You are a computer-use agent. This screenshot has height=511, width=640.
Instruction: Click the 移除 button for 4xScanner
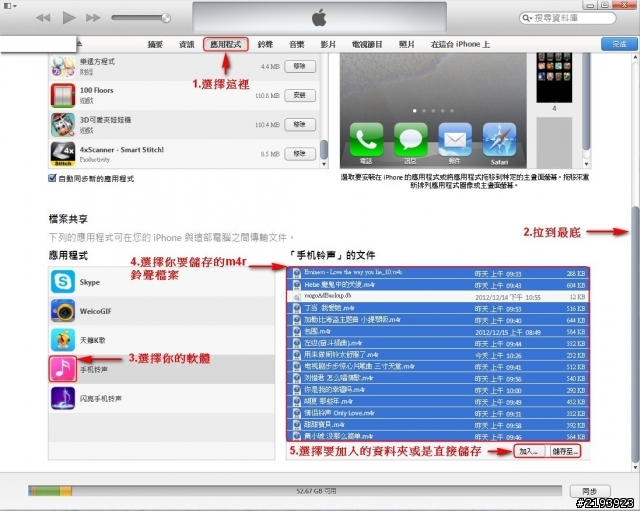pyautogui.click(x=300, y=153)
